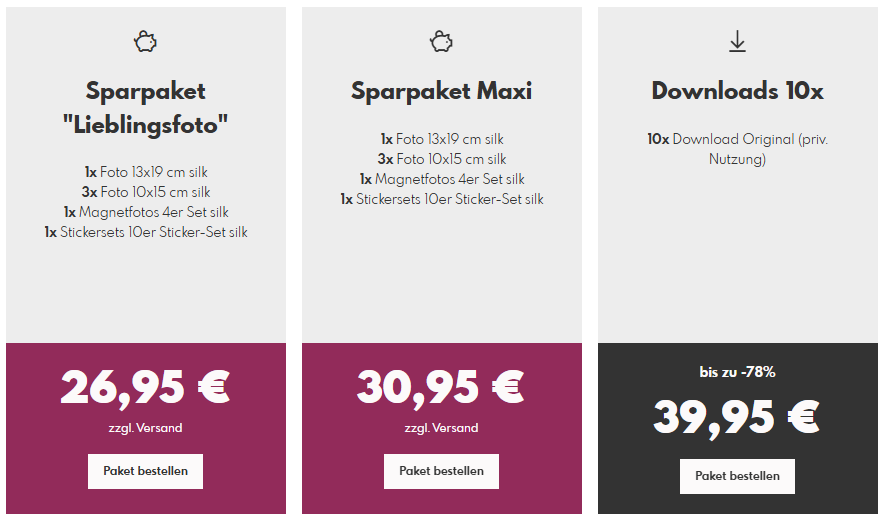Click the 26,95 € price
Viewport: 883px width, 521px height.
coord(146,388)
